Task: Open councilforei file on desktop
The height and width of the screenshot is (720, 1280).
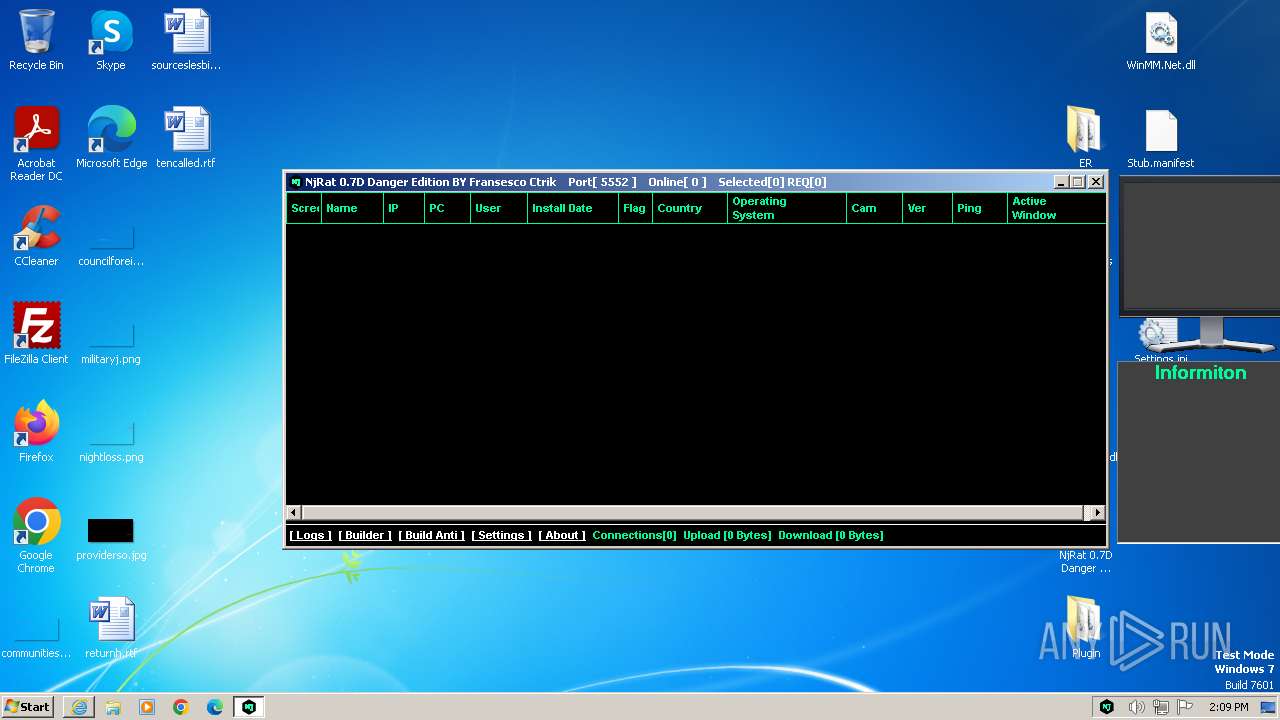Action: pyautogui.click(x=111, y=246)
